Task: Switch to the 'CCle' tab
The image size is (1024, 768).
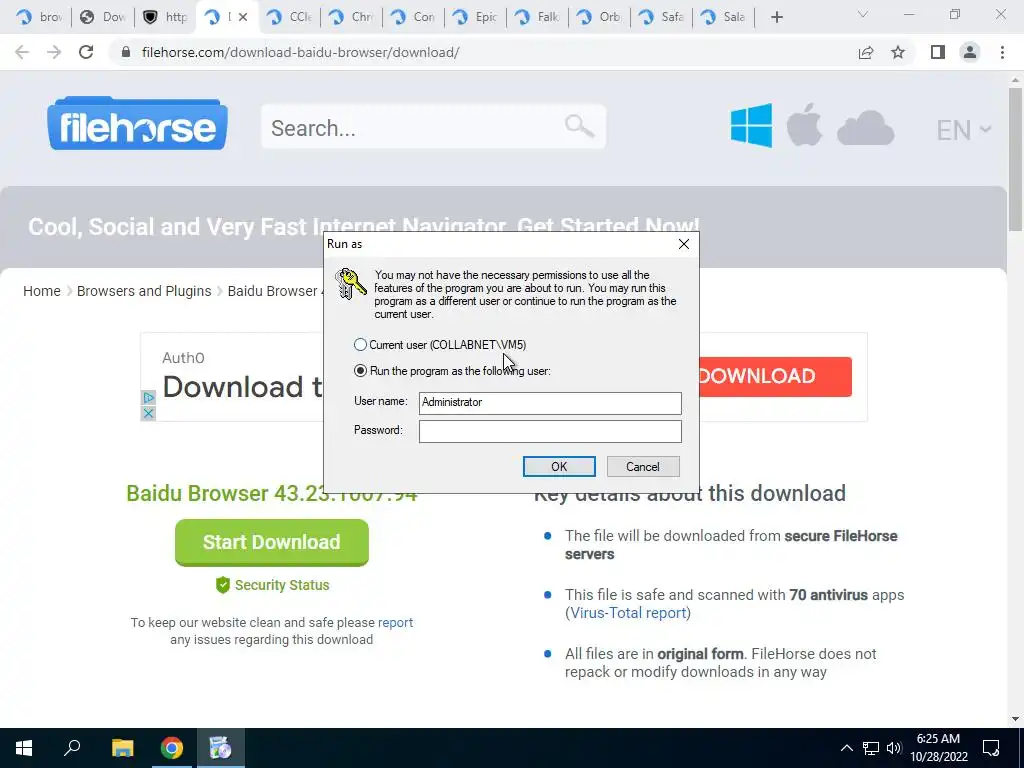Action: [x=289, y=18]
